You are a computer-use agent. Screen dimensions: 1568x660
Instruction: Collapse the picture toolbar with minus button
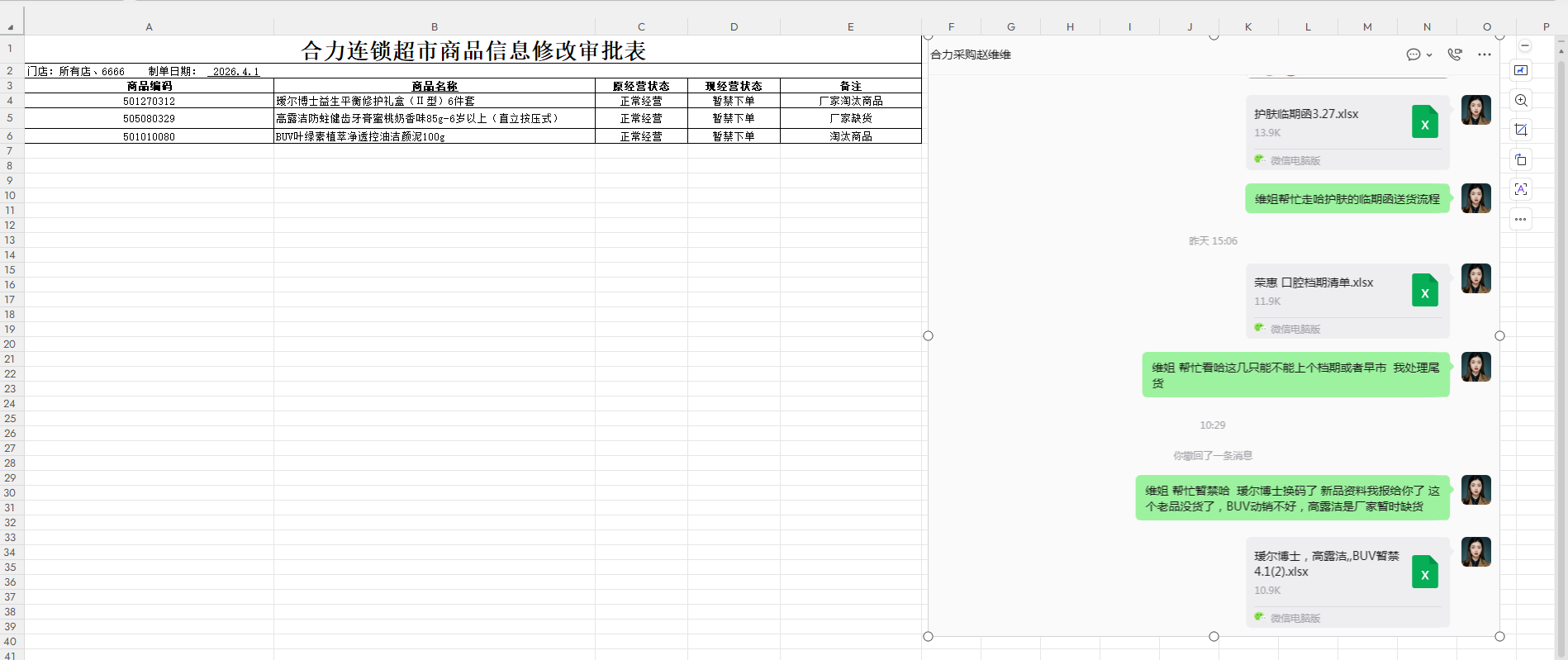tap(1525, 46)
